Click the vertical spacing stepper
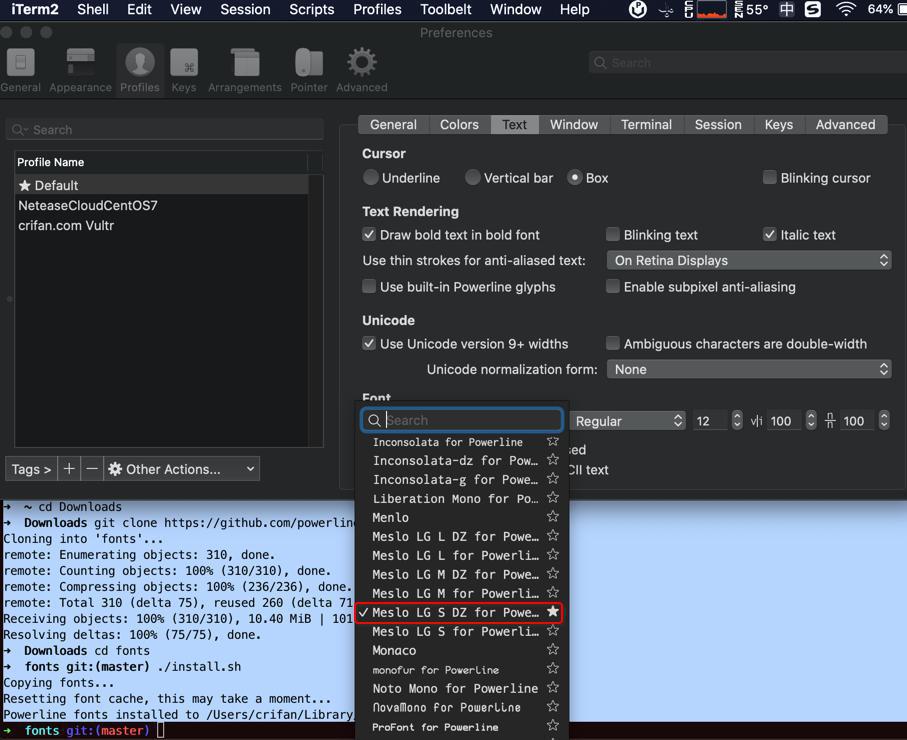The width and height of the screenshot is (907, 740). 884,420
